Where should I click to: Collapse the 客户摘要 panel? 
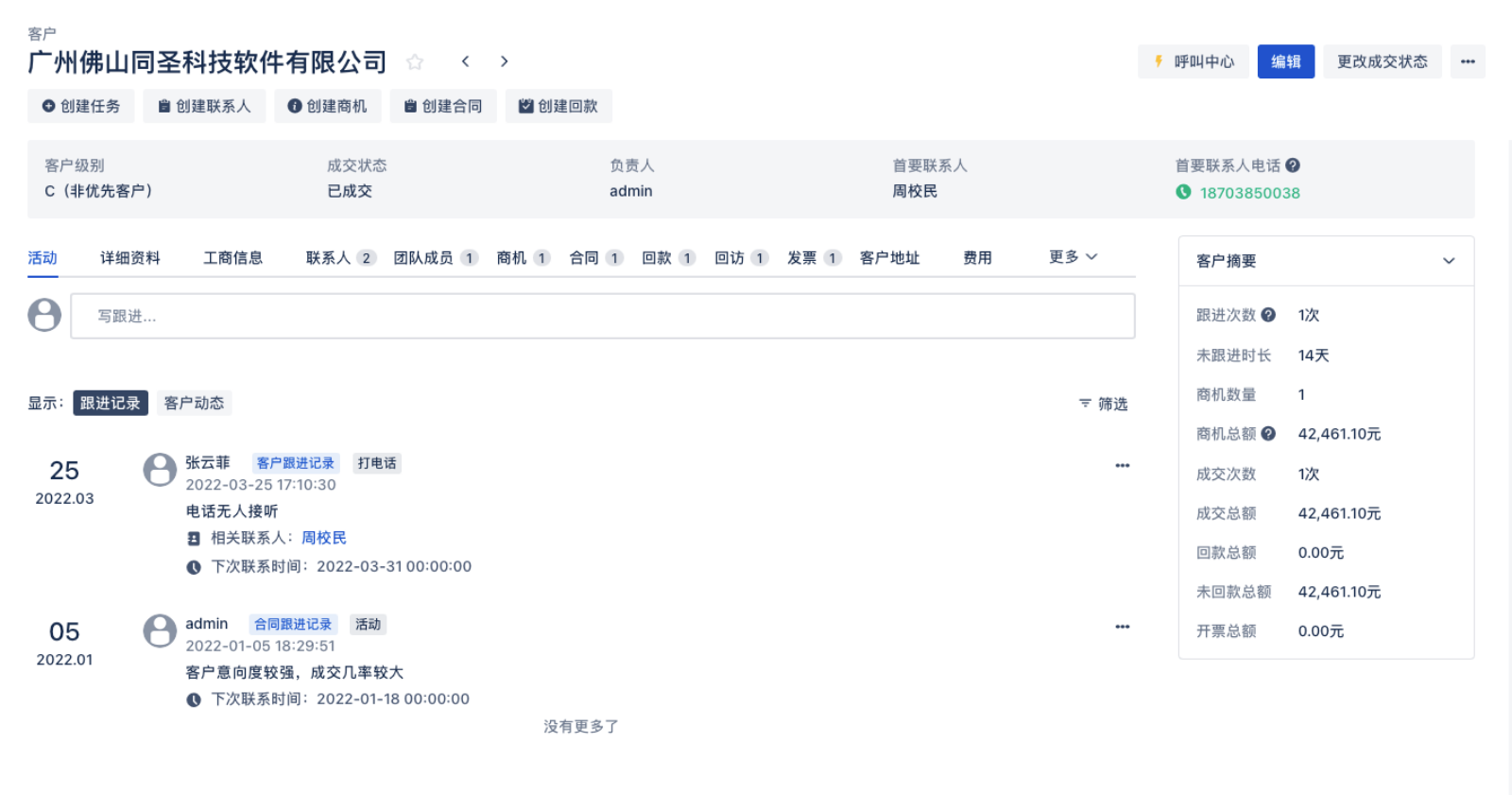1449,261
